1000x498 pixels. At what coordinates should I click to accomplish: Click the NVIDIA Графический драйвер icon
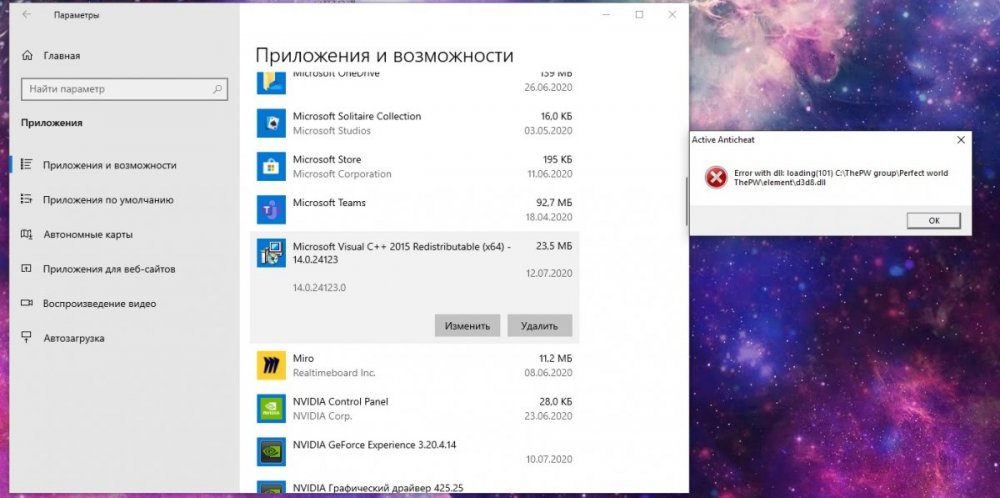click(x=271, y=489)
